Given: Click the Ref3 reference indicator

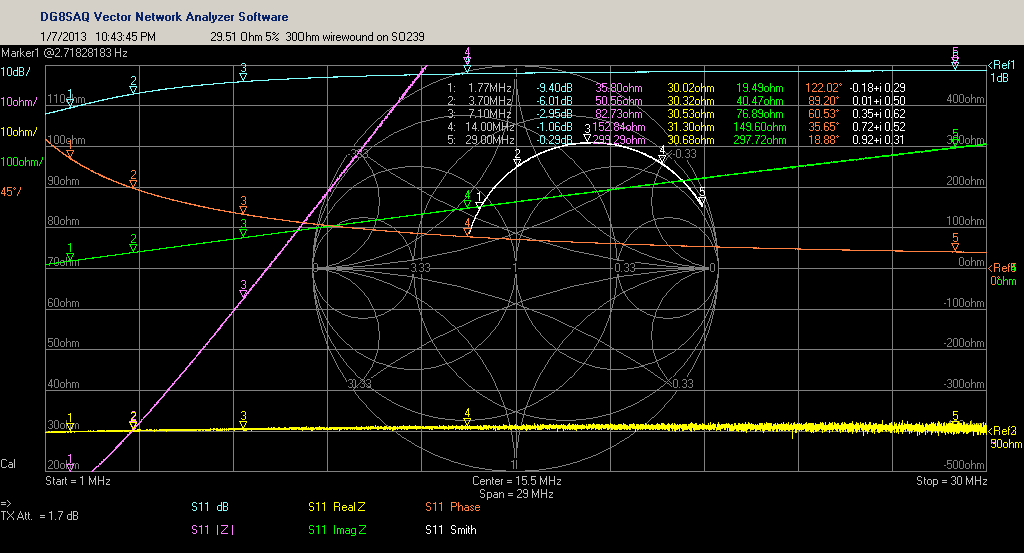Looking at the screenshot, I should click(1002, 431).
